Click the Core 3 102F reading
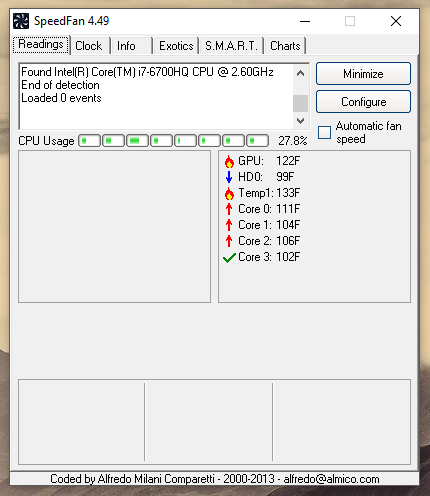This screenshot has width=430, height=496. coord(269,257)
